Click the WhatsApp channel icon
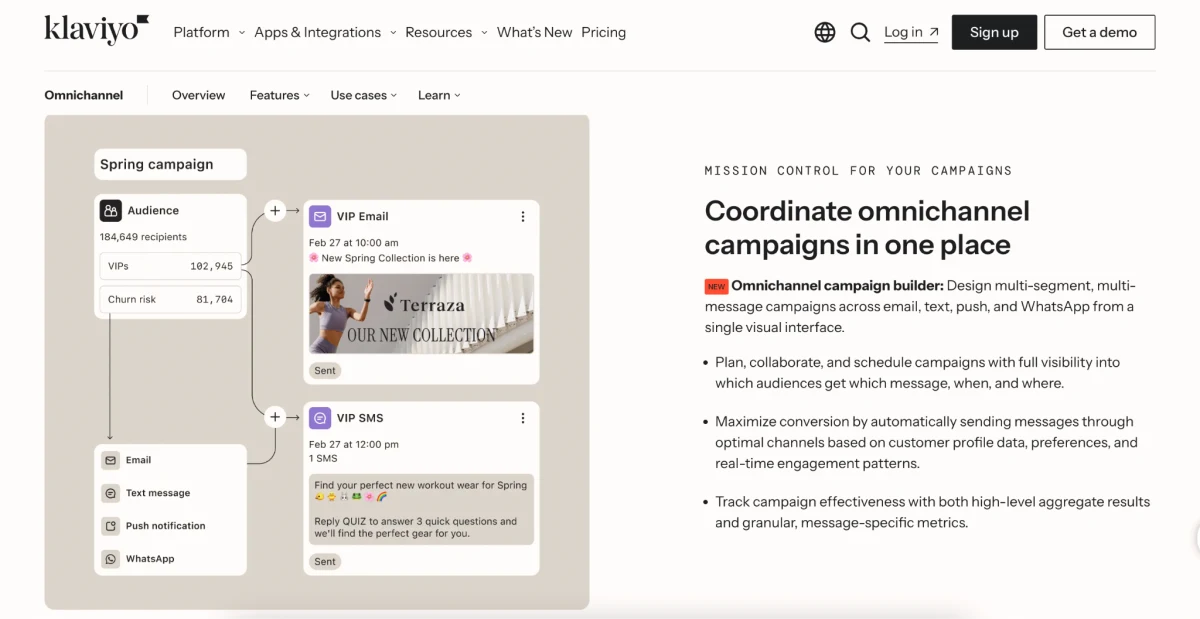 [x=110, y=559]
